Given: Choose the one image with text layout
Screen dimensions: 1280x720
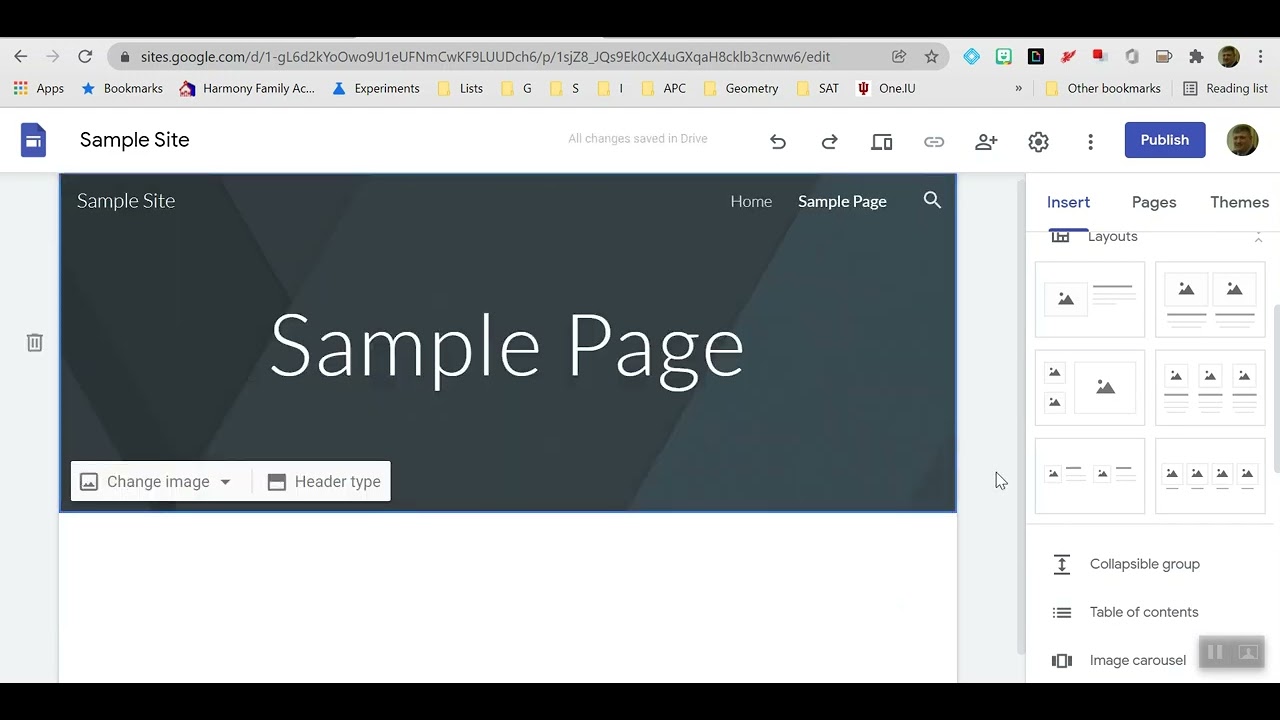Looking at the screenshot, I should coord(1090,299).
